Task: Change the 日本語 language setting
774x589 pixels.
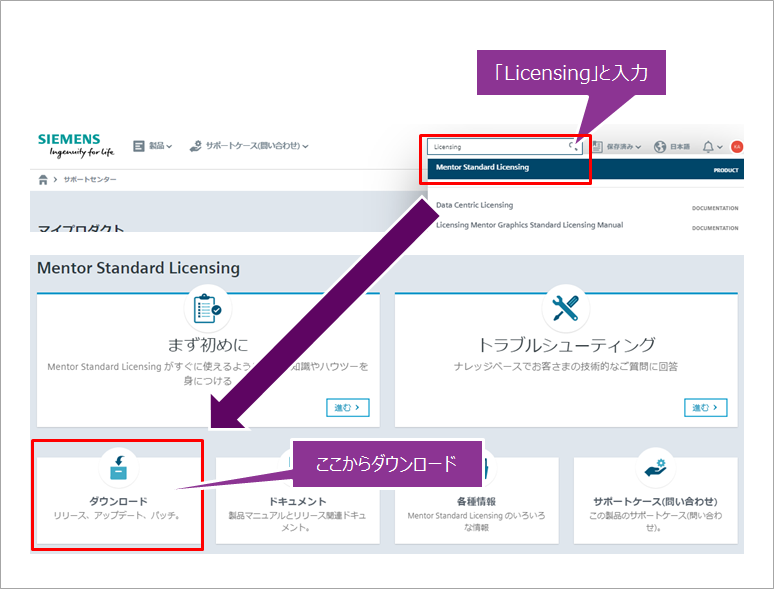Action: [680, 147]
